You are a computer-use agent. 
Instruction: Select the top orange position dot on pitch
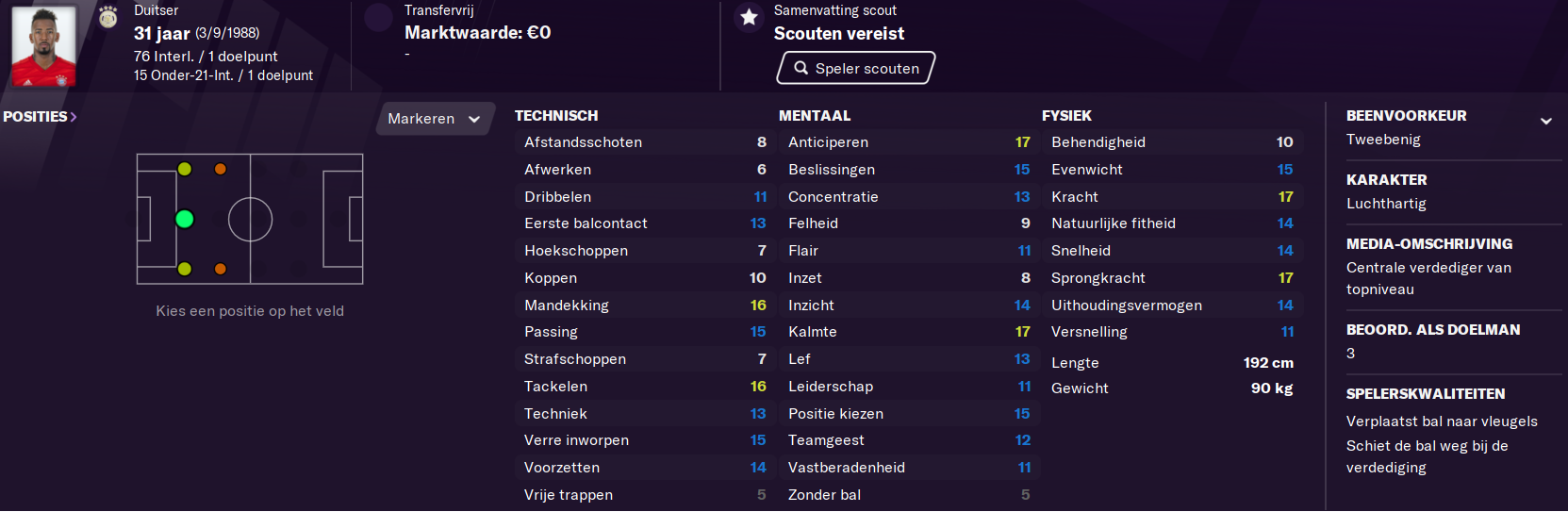coord(220,169)
